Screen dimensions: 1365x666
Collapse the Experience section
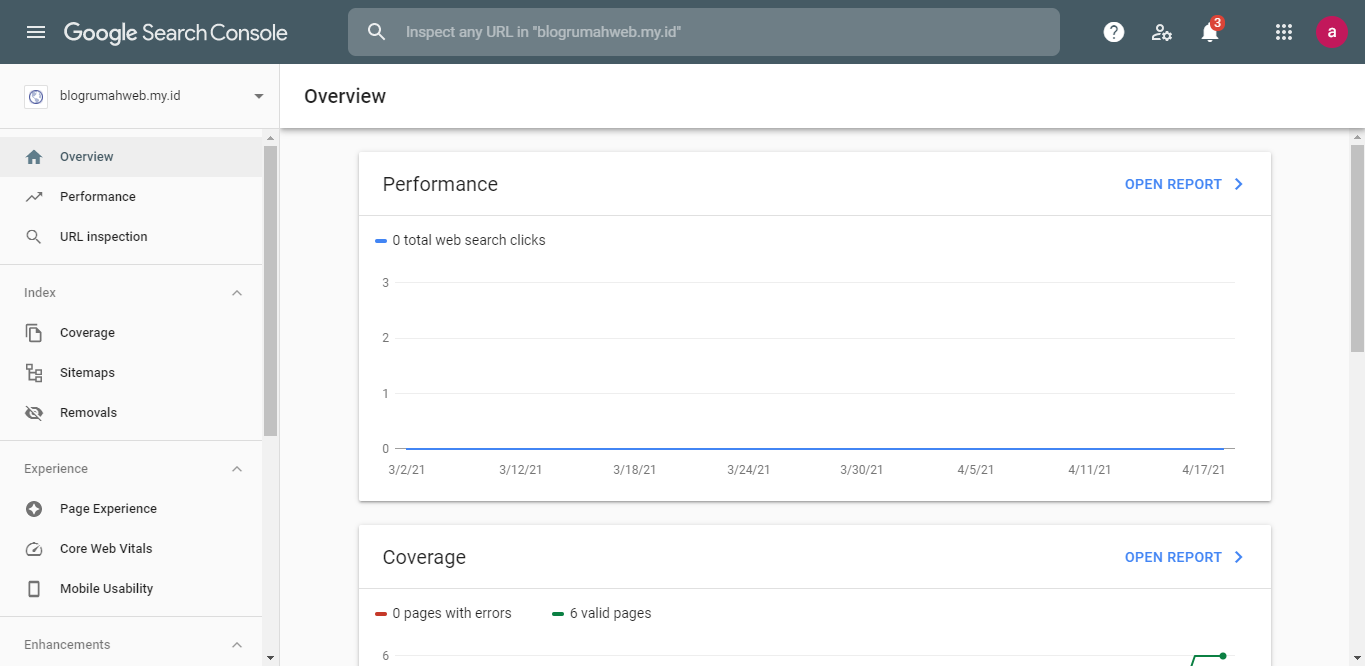(x=237, y=469)
